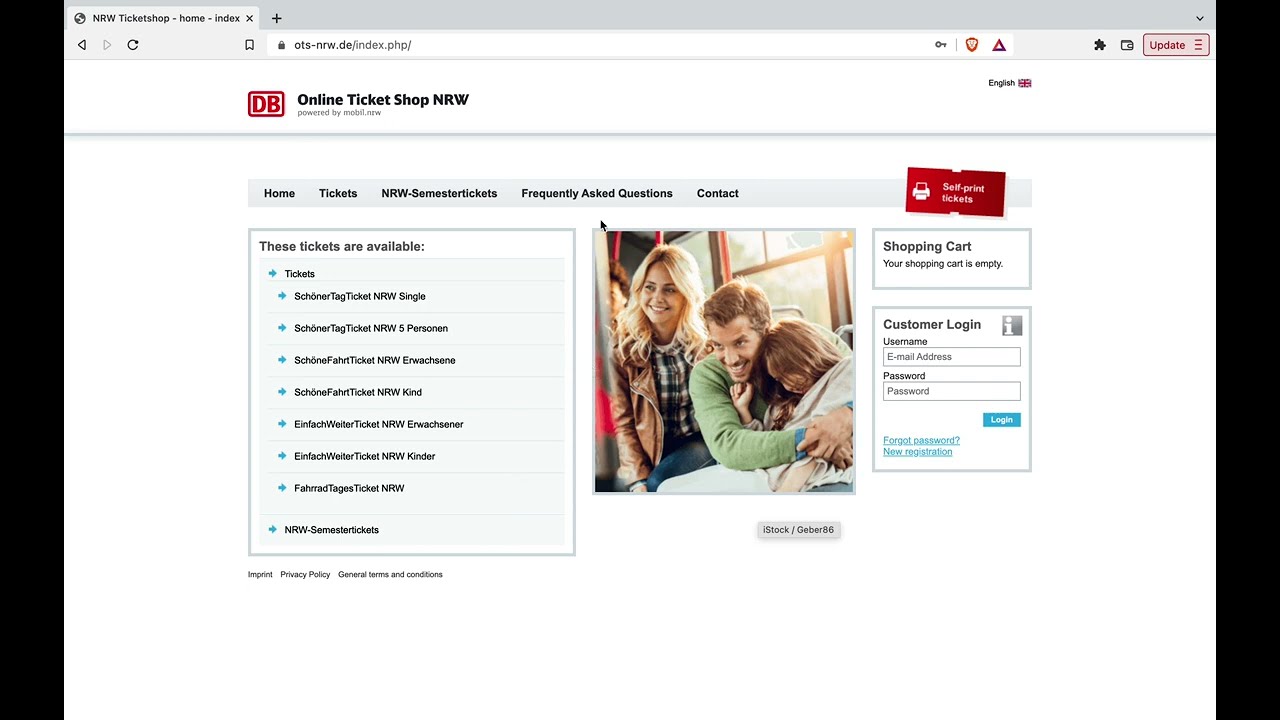
Task: Click the password key icon in address bar
Action: click(941, 45)
